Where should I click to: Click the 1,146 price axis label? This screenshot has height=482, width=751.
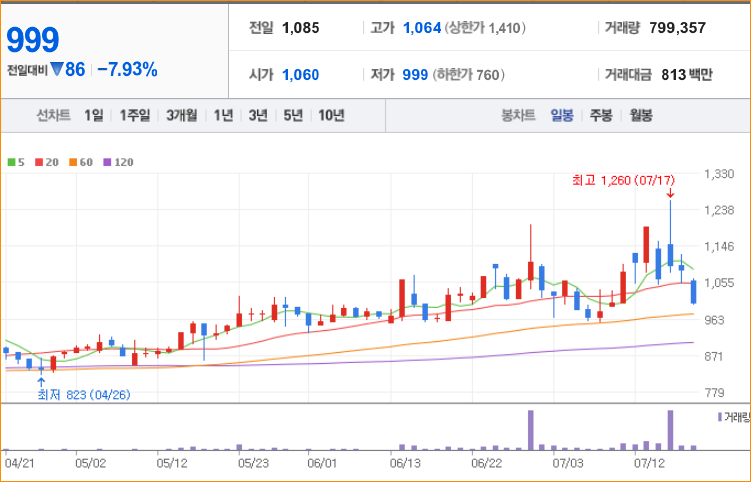tap(719, 246)
